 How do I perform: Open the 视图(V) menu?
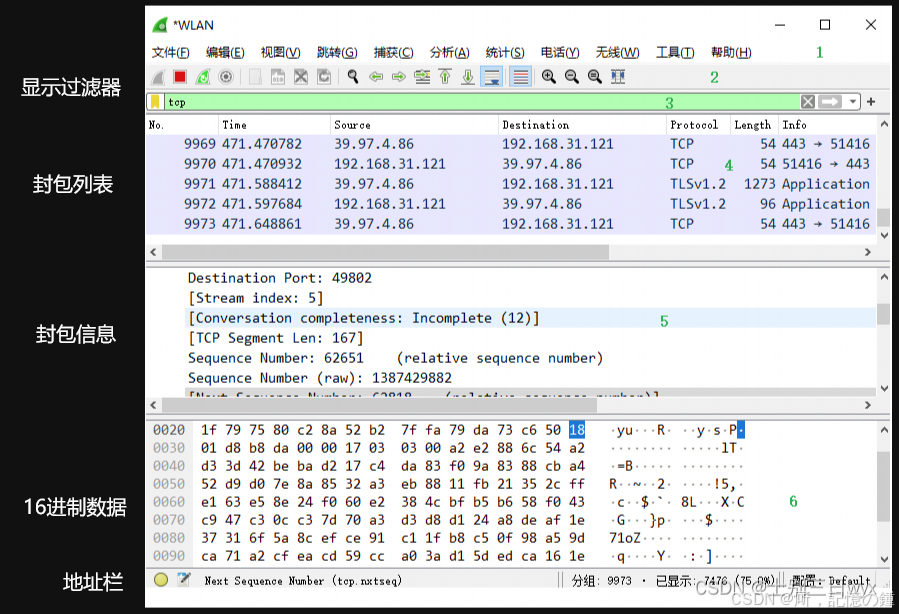click(280, 53)
